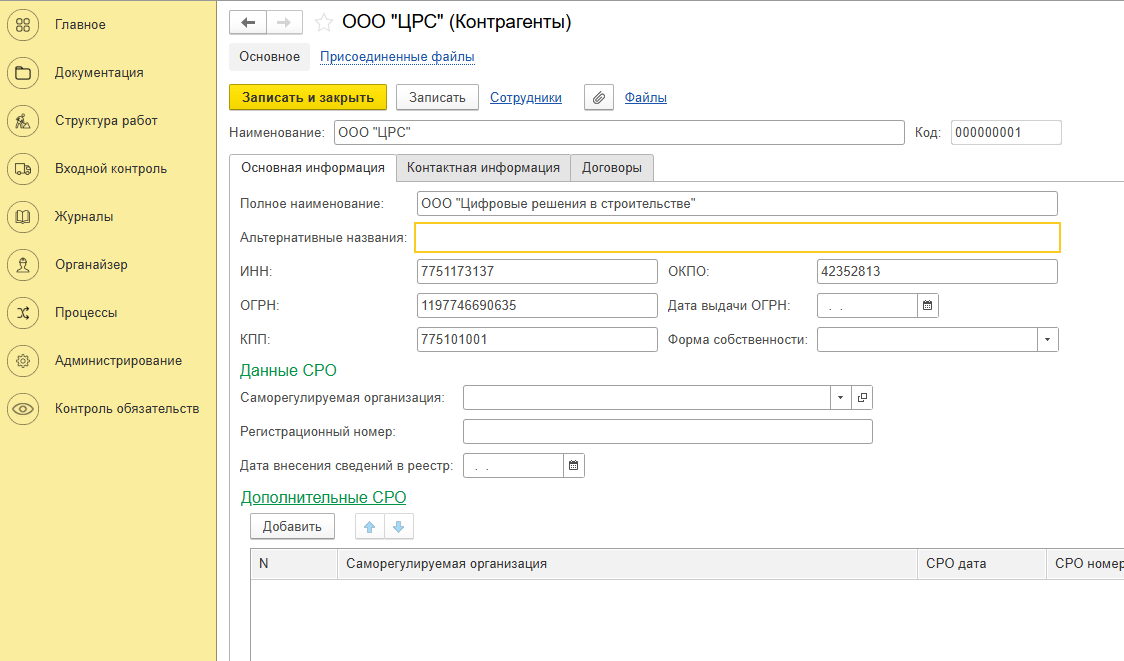Expand Форма собственности dropdown
This screenshot has width=1124, height=661.
(x=1047, y=339)
